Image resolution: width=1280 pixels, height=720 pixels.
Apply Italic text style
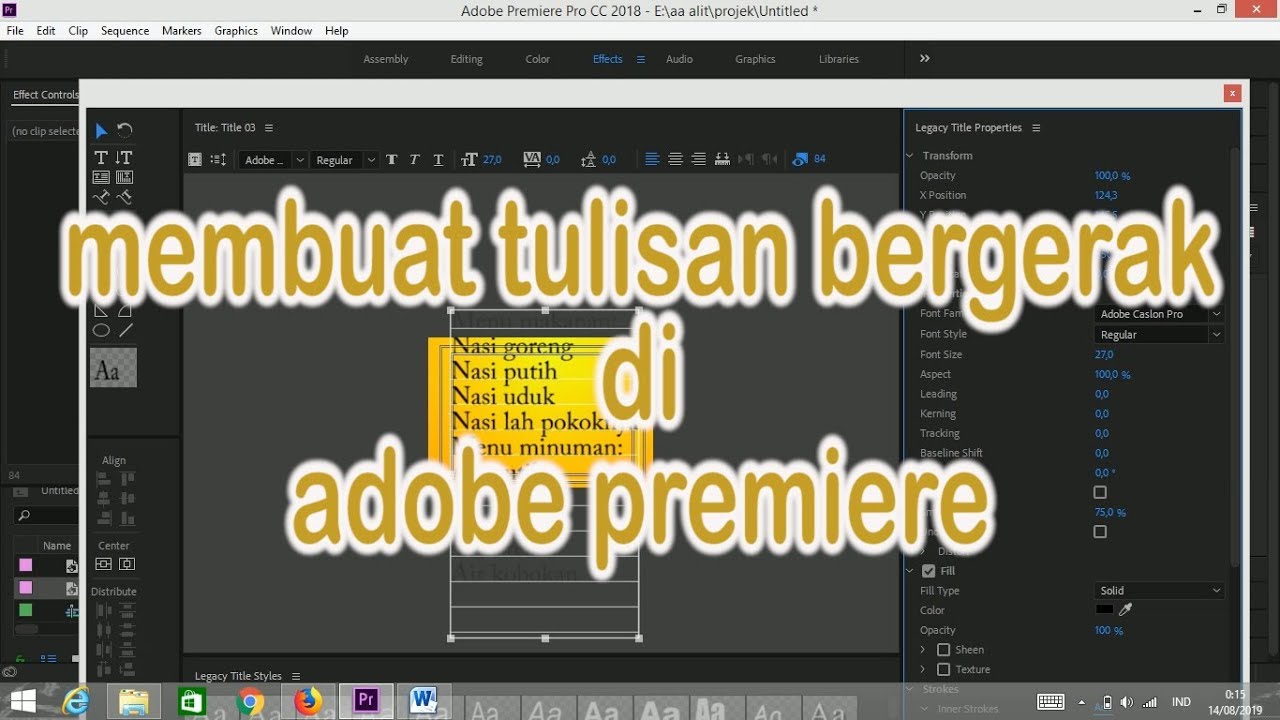(414, 159)
